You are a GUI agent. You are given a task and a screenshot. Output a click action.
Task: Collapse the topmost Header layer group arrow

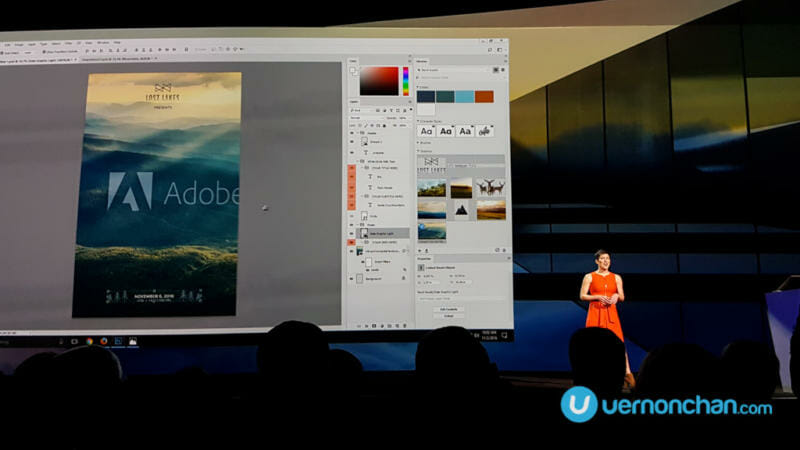358,133
